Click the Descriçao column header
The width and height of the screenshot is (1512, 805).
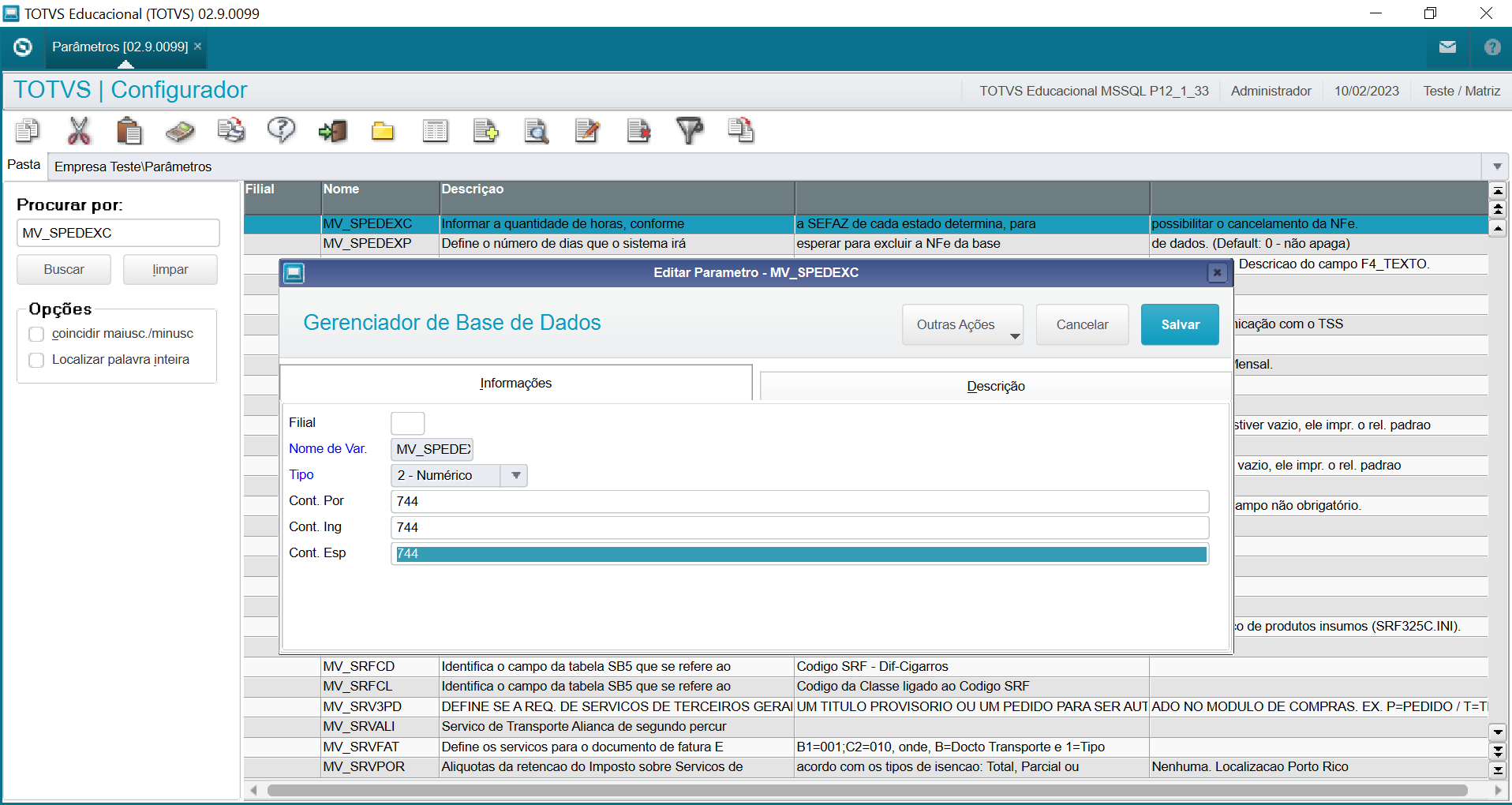[617, 197]
